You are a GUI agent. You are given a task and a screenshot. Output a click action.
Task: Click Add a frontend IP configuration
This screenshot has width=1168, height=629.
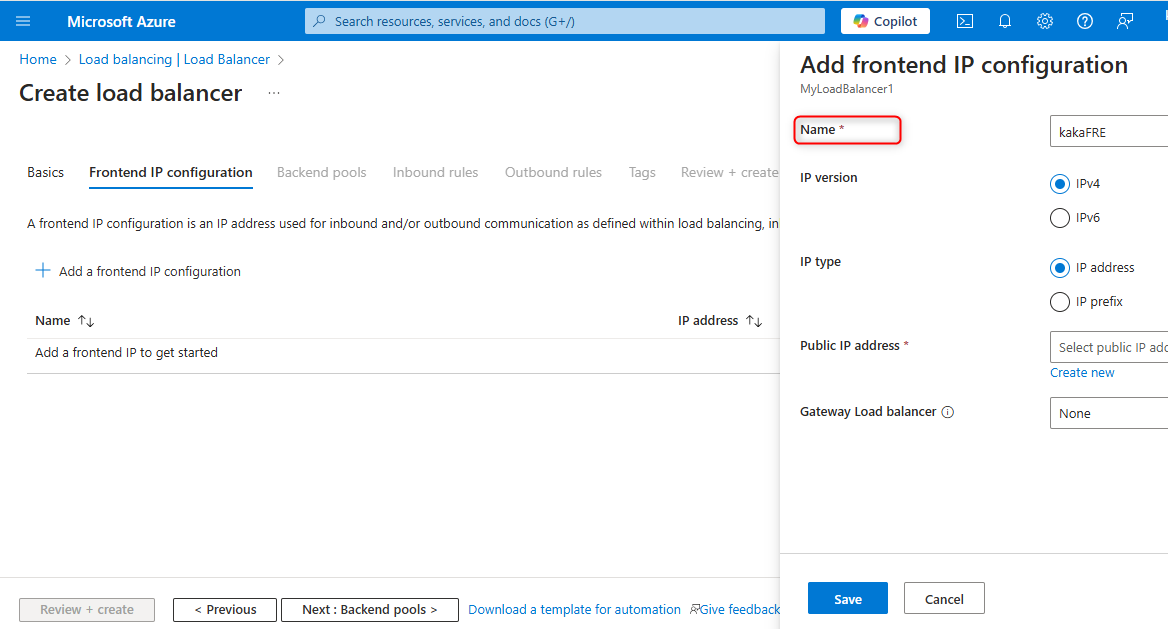tap(150, 271)
